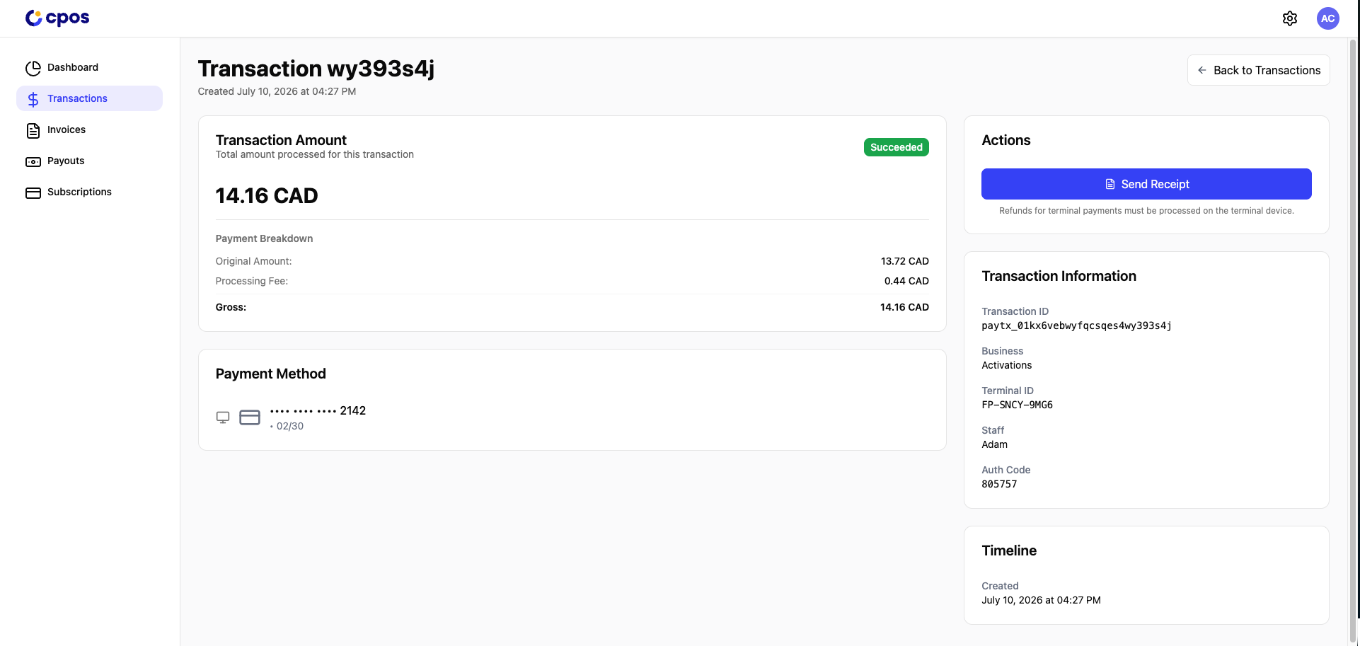Click the Created July 10 subtitle under heading

tap(277, 91)
